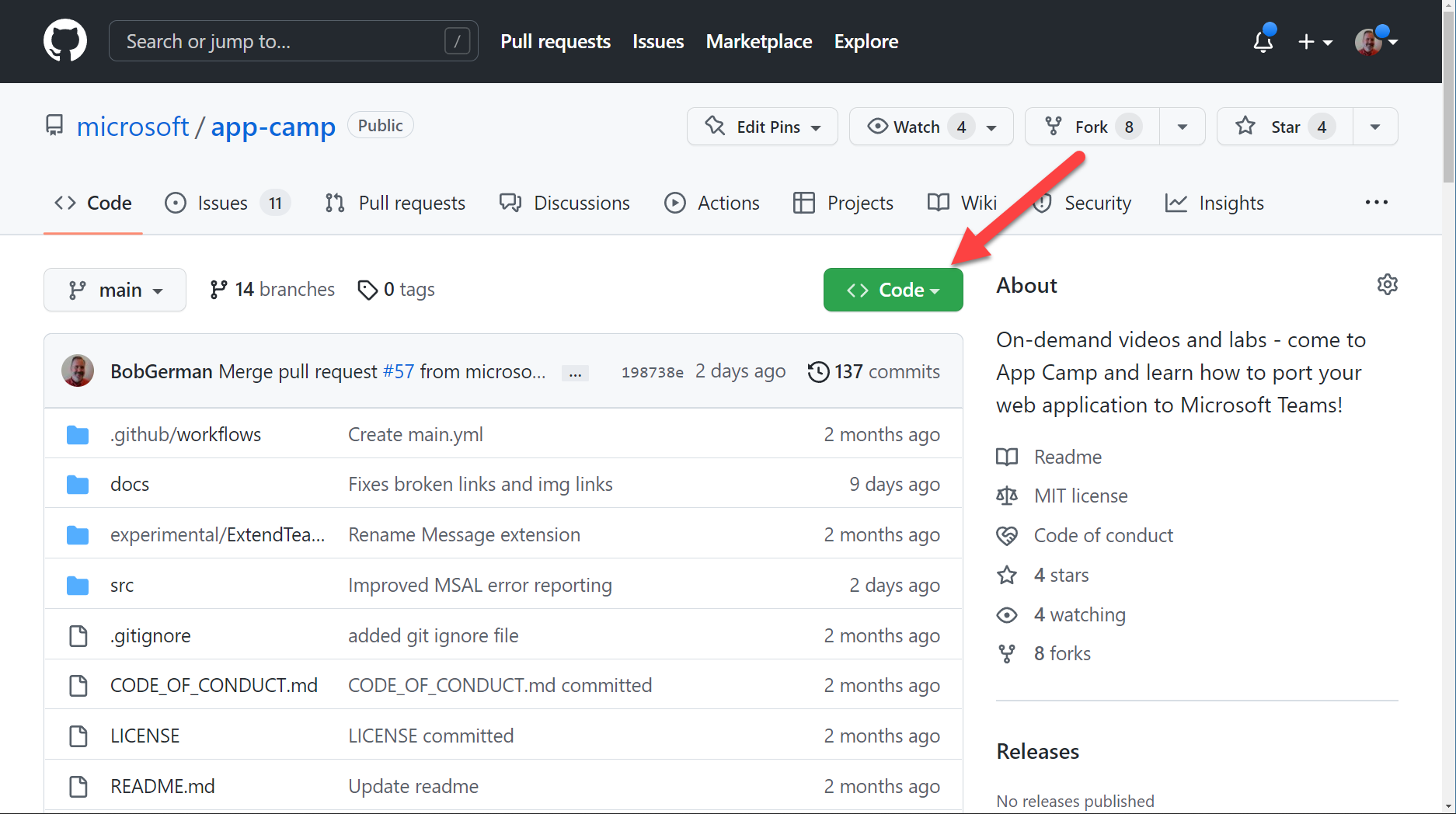Open the Discussions tab
This screenshot has height=814, width=1456.
[565, 203]
